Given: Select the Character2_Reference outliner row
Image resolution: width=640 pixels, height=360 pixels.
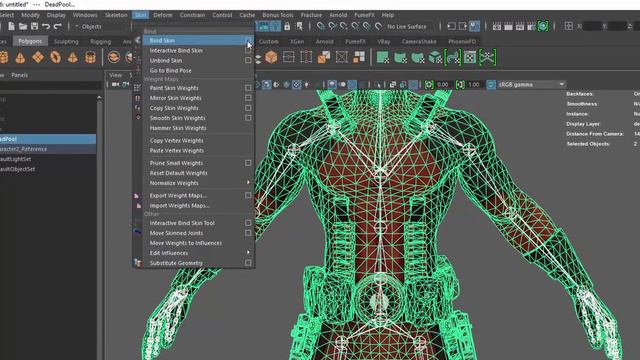Looking at the screenshot, I should pos(48,149).
